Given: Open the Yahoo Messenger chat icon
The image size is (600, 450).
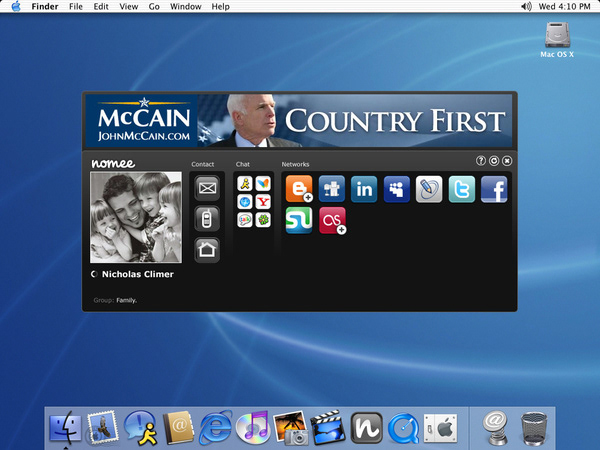Looking at the screenshot, I should pos(263,202).
